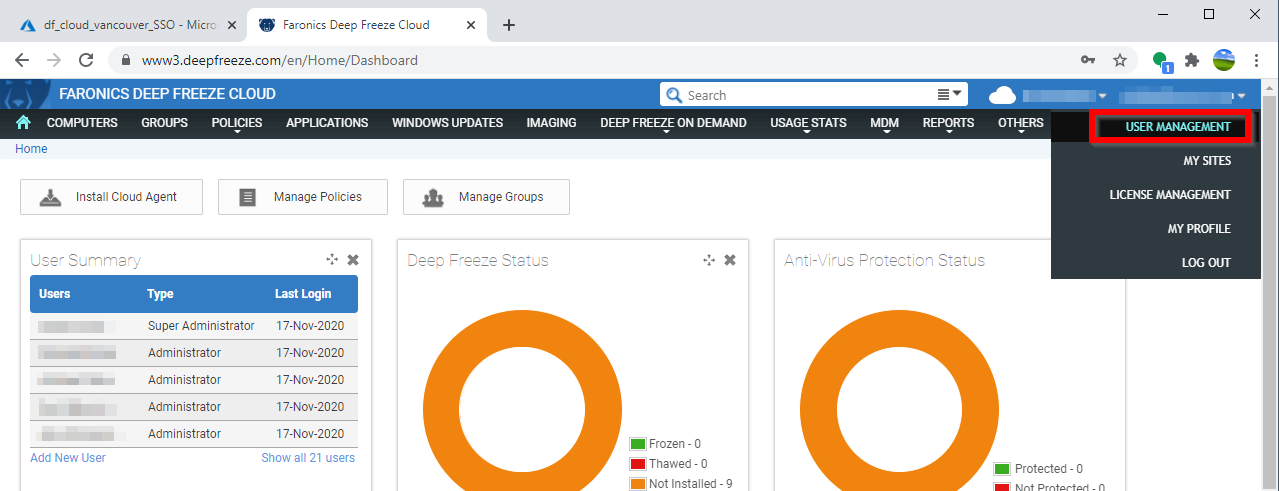The height and width of the screenshot is (491, 1279).
Task: Click the Super Administrator type cell
Action: 201,326
